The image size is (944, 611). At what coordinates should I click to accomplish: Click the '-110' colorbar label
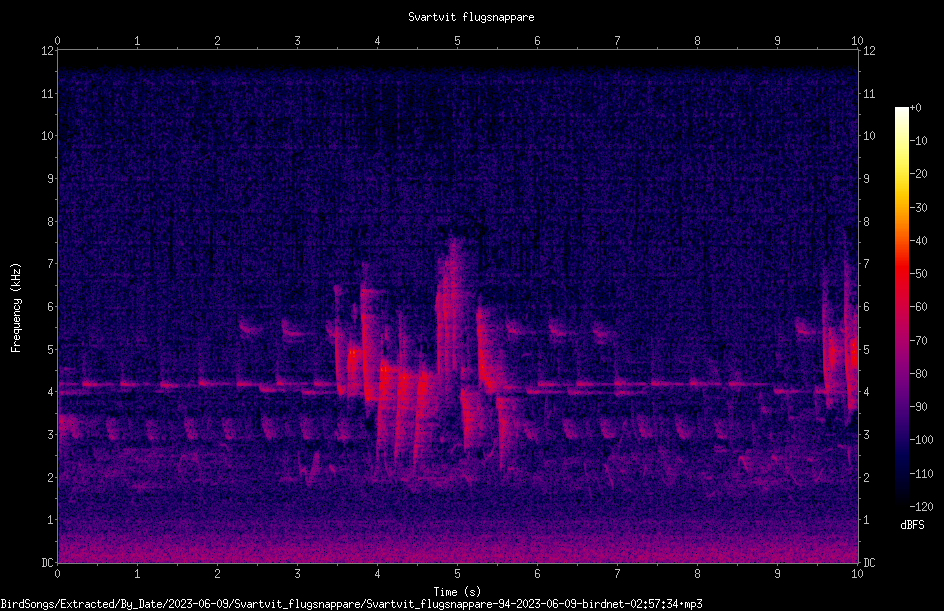[921, 474]
